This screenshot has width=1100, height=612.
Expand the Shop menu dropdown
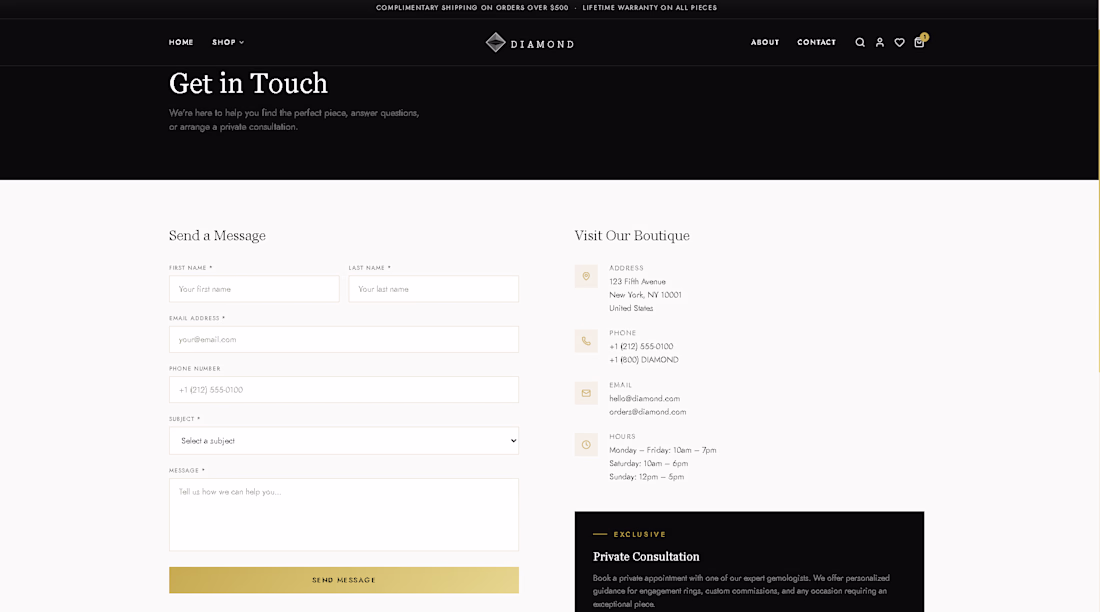[228, 42]
